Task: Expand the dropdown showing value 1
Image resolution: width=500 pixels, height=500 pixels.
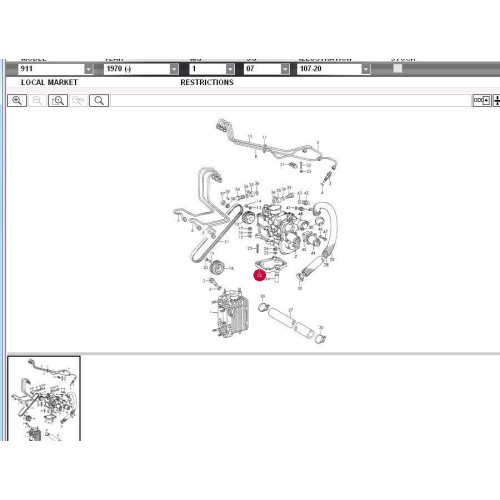Action: (x=212, y=69)
